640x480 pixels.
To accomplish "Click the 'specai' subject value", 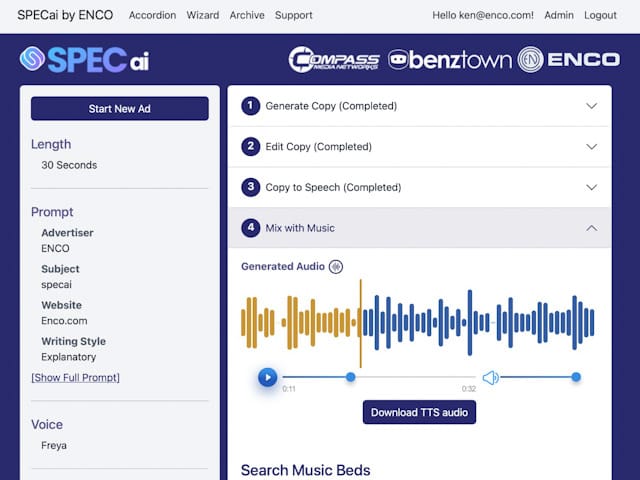I will [x=56, y=284].
